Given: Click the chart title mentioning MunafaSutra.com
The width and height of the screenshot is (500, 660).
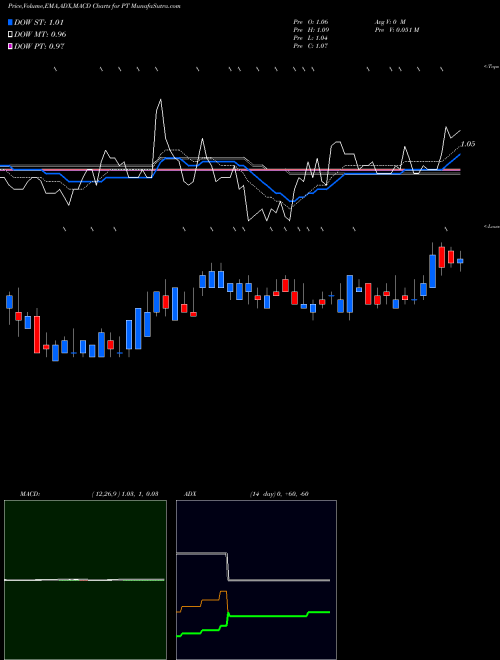Looking at the screenshot, I should coord(94,7).
